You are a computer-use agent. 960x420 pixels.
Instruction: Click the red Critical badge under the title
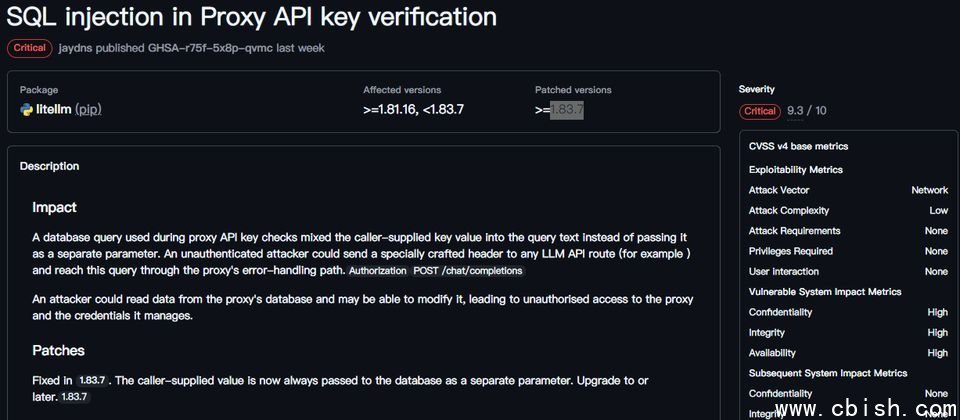point(28,48)
